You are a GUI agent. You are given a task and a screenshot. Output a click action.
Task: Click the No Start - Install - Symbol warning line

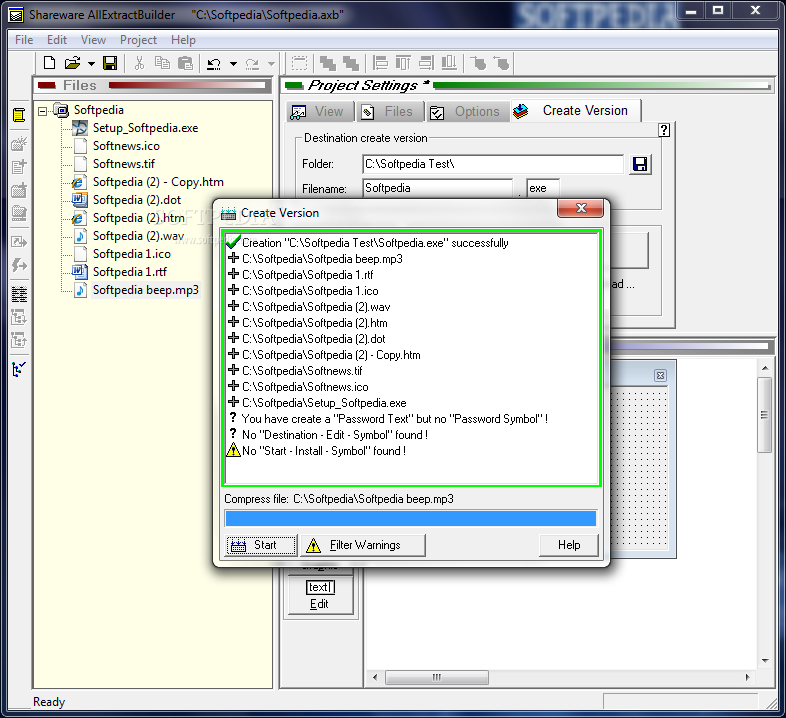point(323,451)
